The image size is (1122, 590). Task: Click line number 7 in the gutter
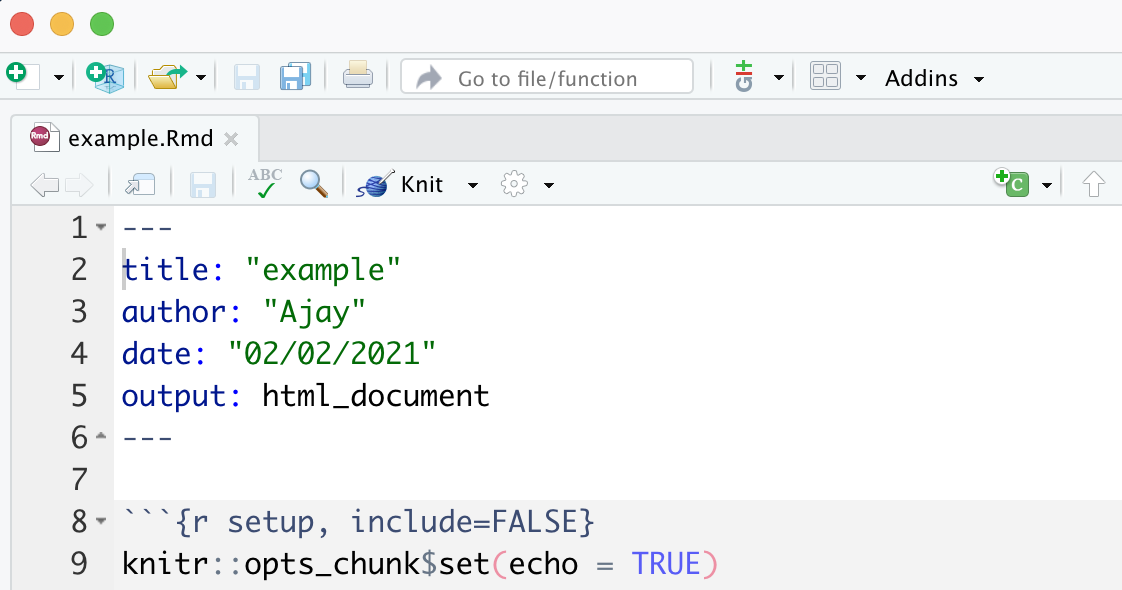coord(79,479)
